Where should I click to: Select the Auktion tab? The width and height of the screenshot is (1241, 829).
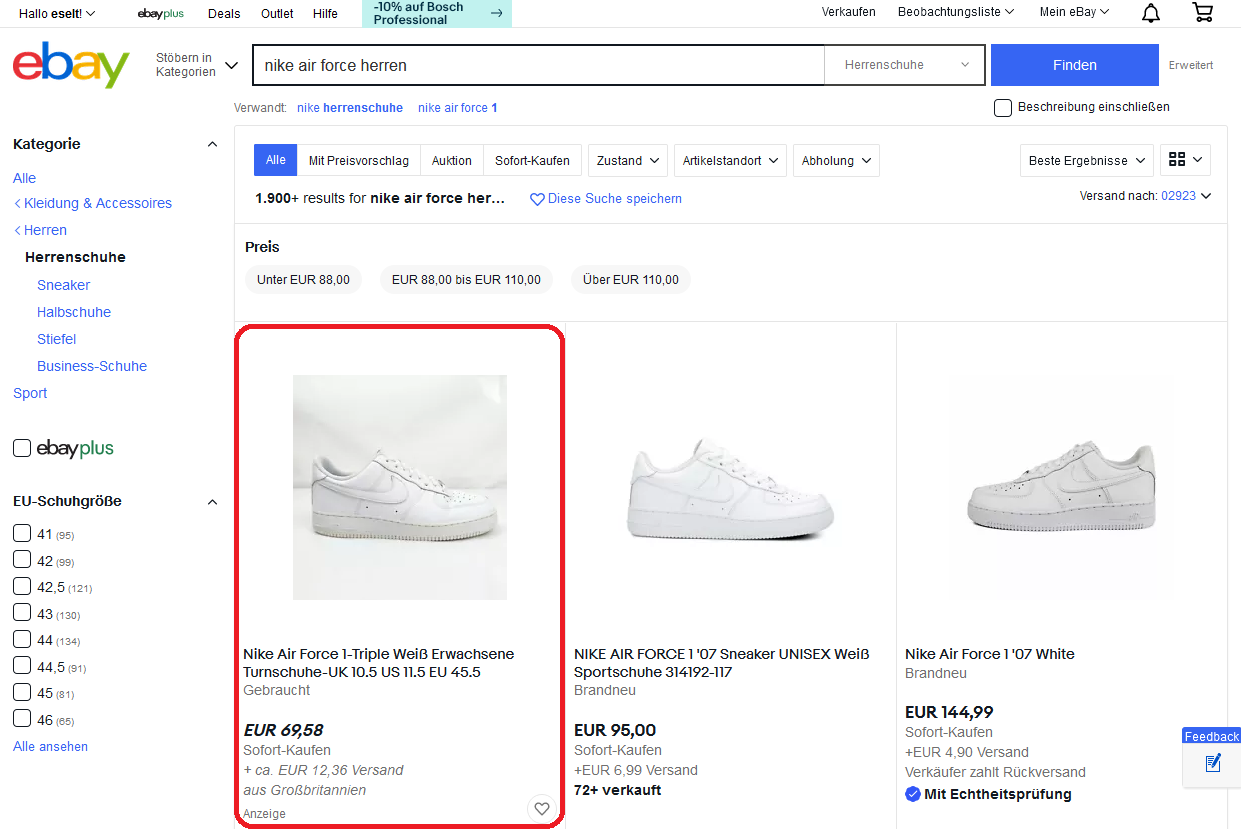452,160
